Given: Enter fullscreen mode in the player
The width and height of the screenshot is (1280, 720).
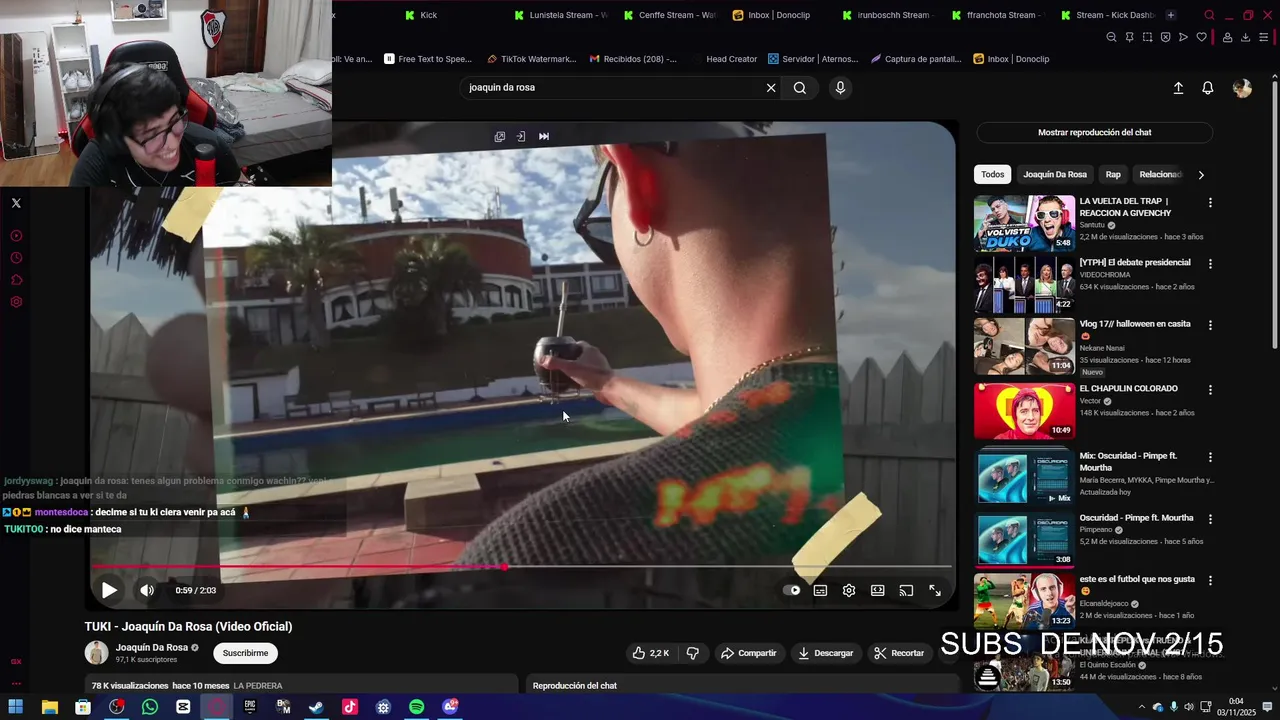Looking at the screenshot, I should pyautogui.click(x=935, y=590).
